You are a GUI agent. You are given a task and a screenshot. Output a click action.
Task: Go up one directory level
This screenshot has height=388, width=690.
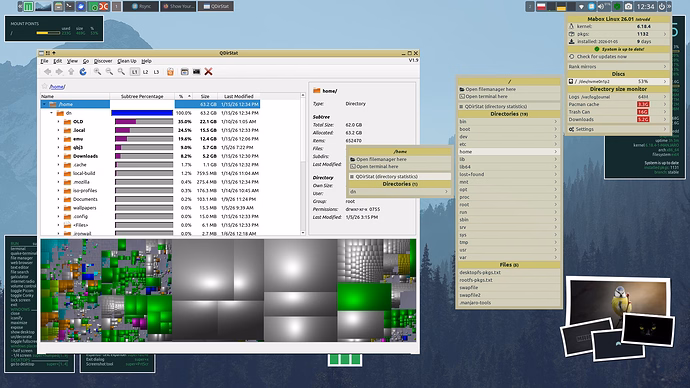coord(71,72)
